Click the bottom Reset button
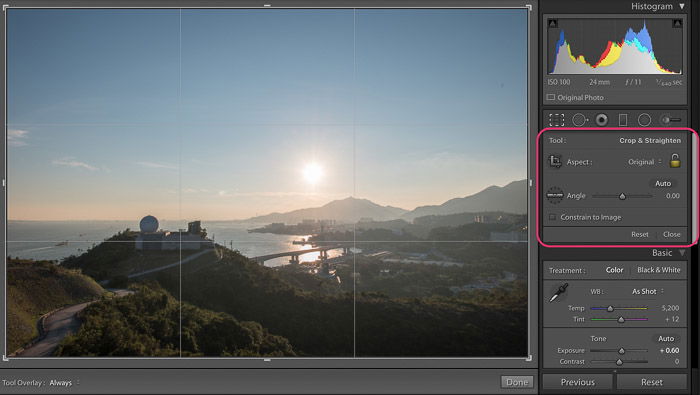Image resolution: width=700 pixels, height=395 pixels. click(x=652, y=383)
